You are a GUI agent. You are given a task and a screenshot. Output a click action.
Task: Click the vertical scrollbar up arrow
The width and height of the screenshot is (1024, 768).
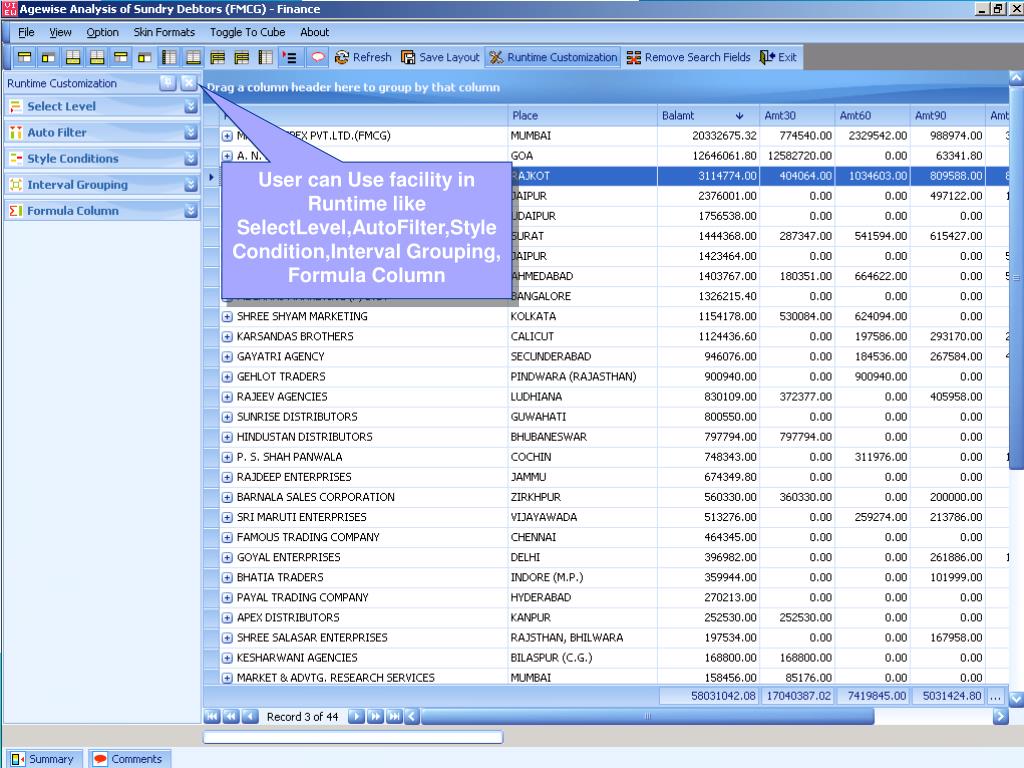point(1016,77)
